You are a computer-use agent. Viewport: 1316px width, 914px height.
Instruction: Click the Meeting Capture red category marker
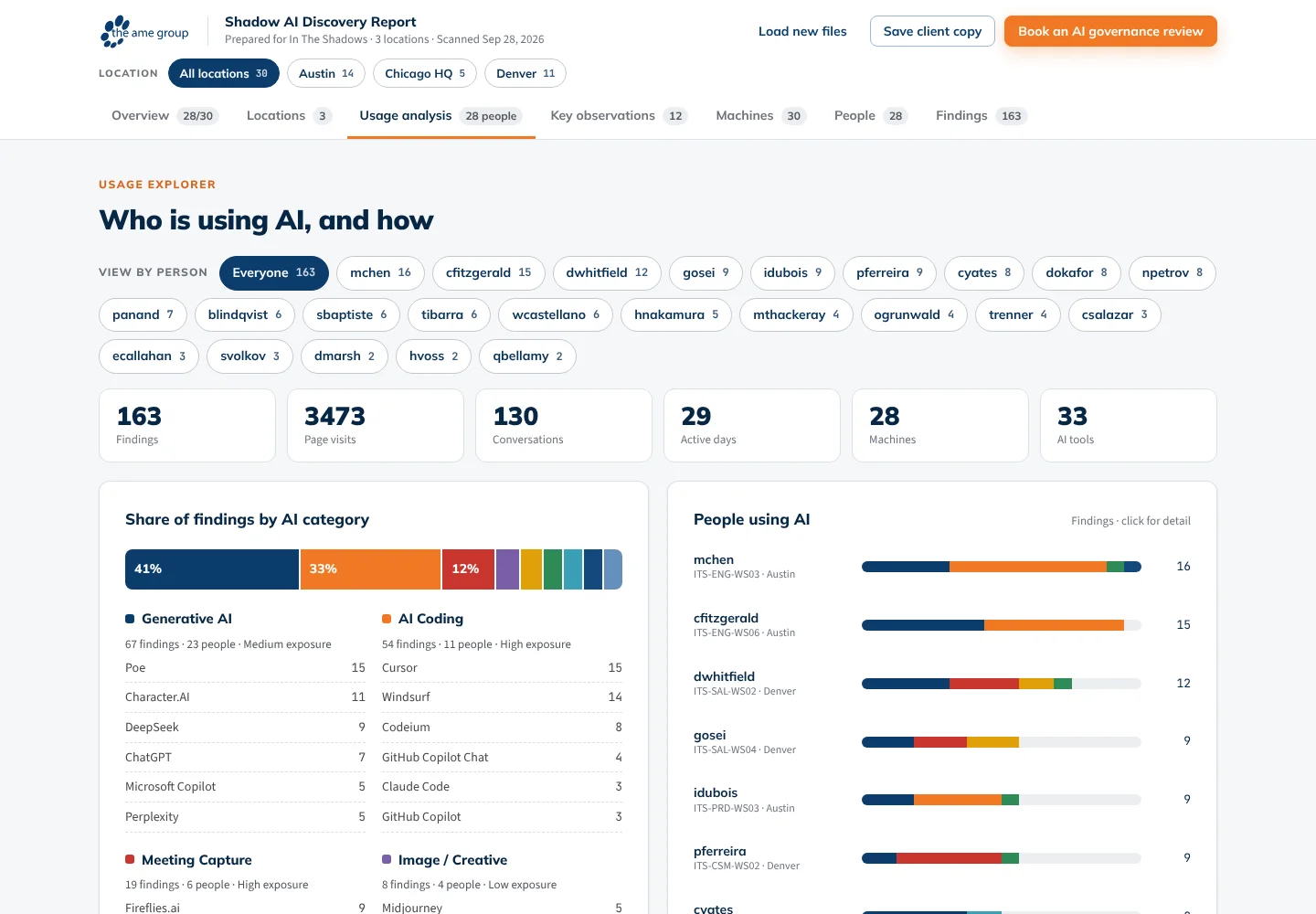(130, 859)
